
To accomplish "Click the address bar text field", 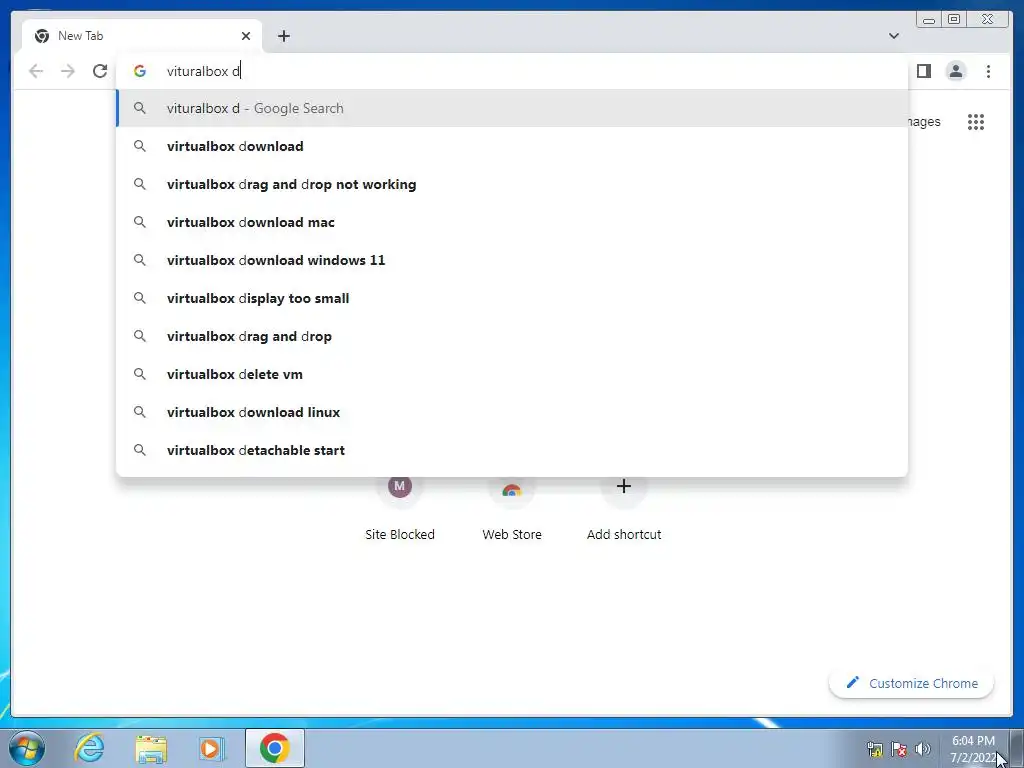I will tap(512, 71).
